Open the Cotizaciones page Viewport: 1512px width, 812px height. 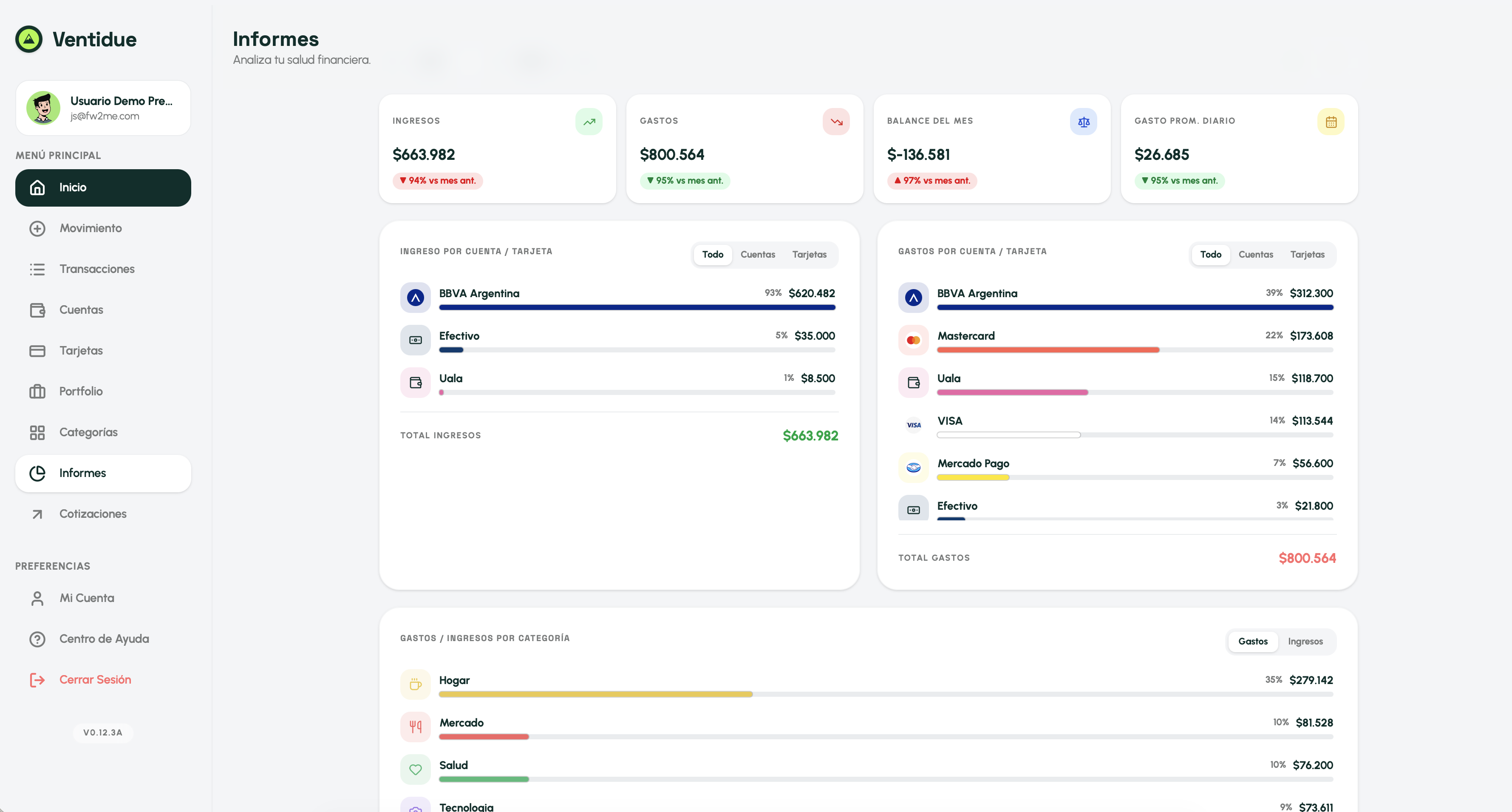93,514
